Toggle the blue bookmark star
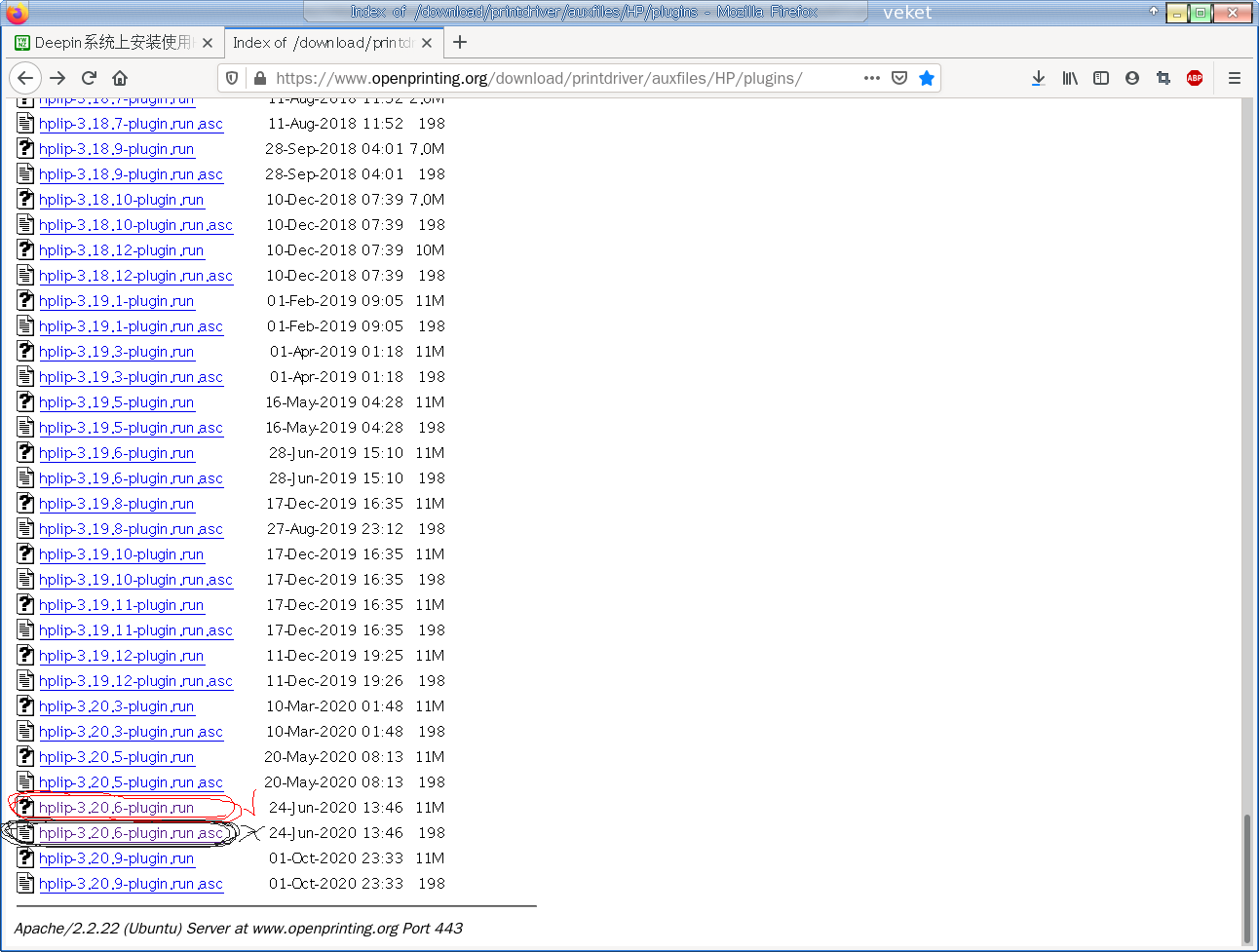Screen dimensions: 1259x952 coord(927,78)
